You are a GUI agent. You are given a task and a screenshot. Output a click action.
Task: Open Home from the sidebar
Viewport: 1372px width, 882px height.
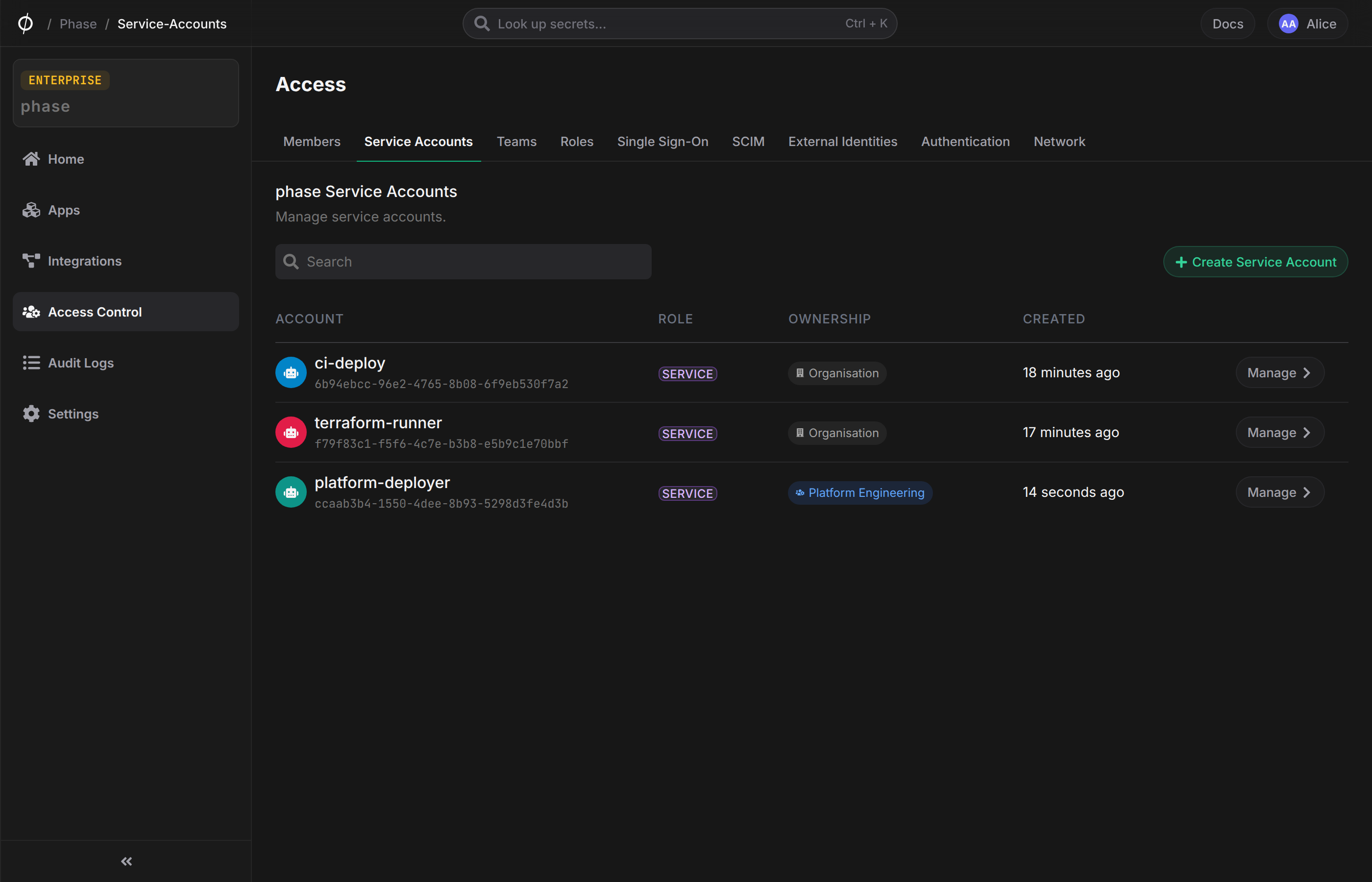click(125, 159)
